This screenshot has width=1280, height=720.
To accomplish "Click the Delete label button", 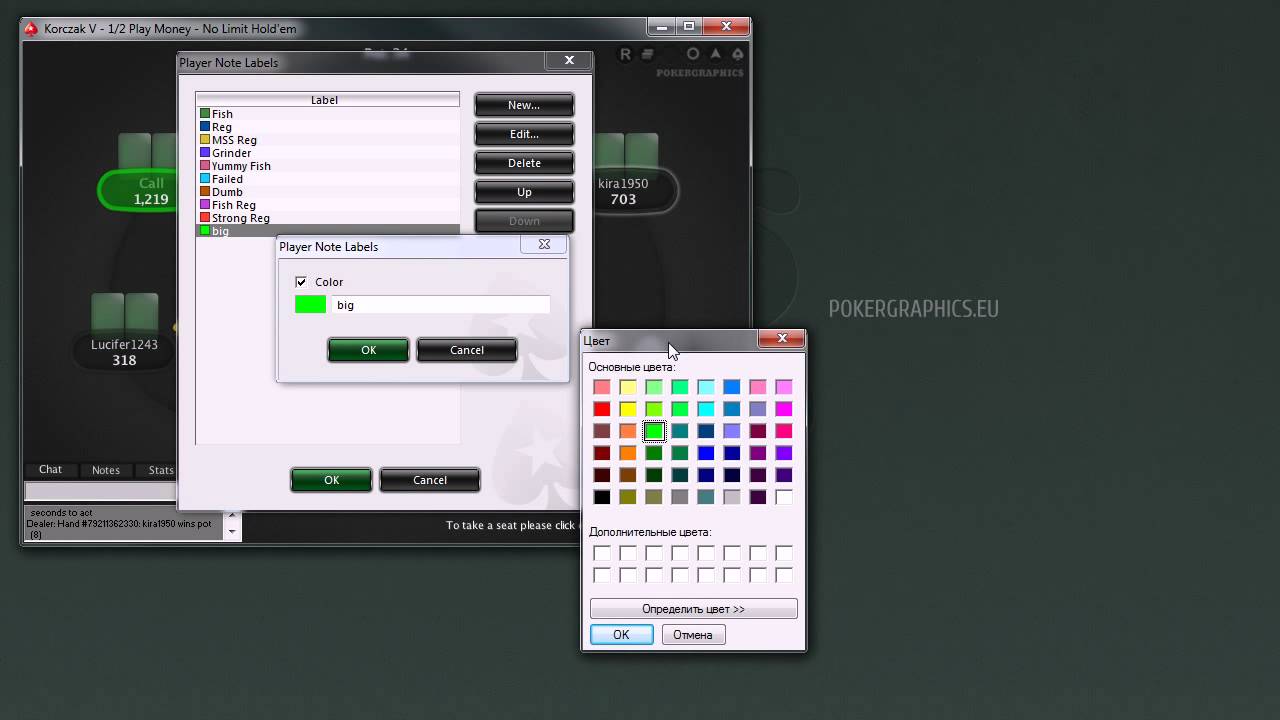I will (524, 163).
